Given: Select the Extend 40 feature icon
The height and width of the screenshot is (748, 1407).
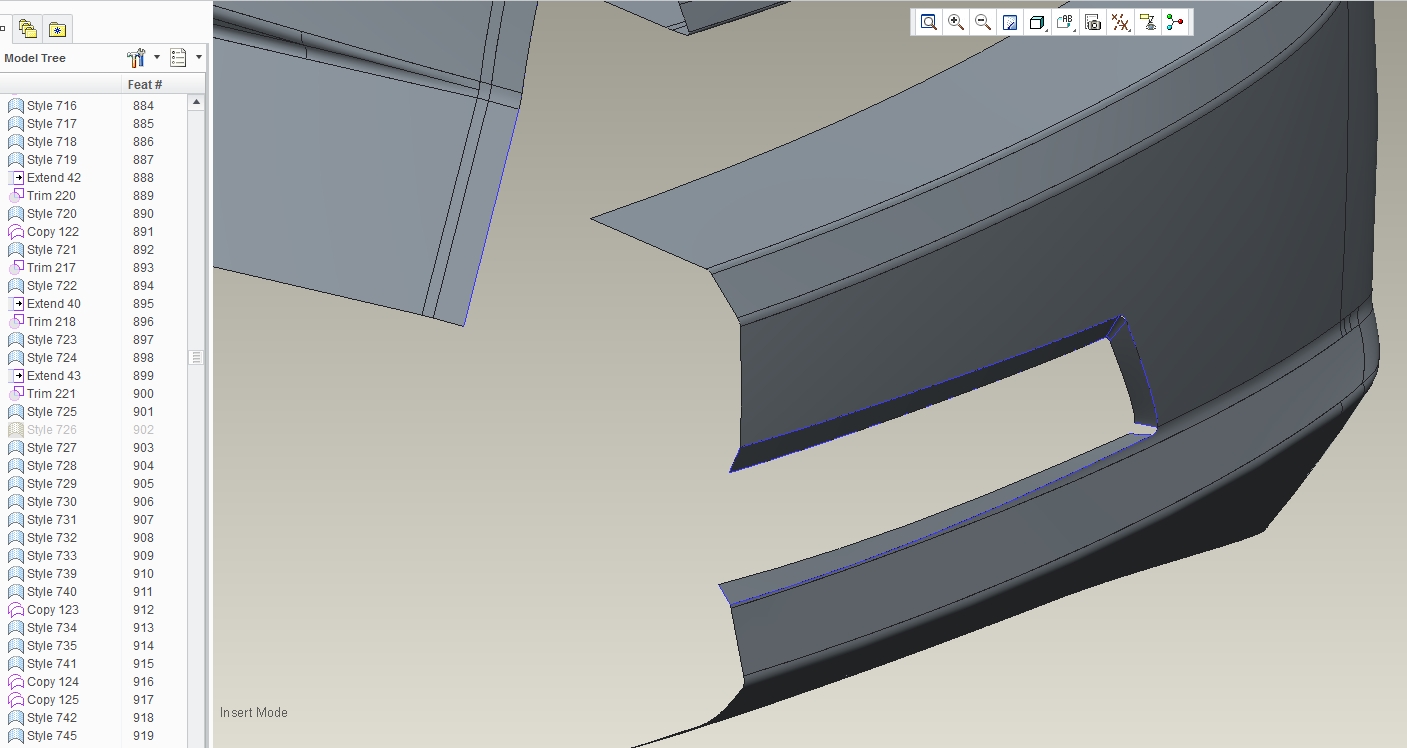Looking at the screenshot, I should (16, 304).
